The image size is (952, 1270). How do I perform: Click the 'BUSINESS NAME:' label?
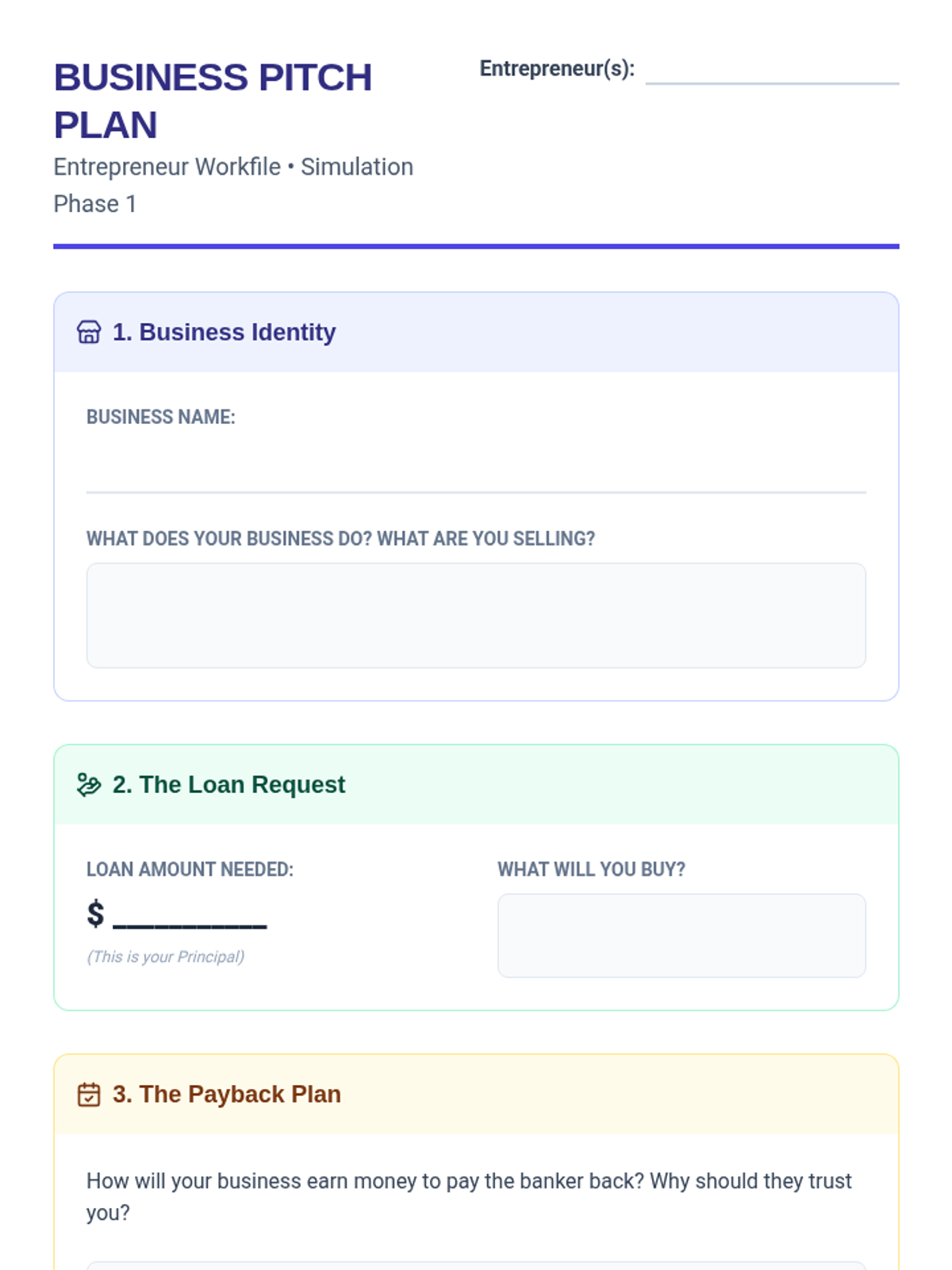point(161,418)
